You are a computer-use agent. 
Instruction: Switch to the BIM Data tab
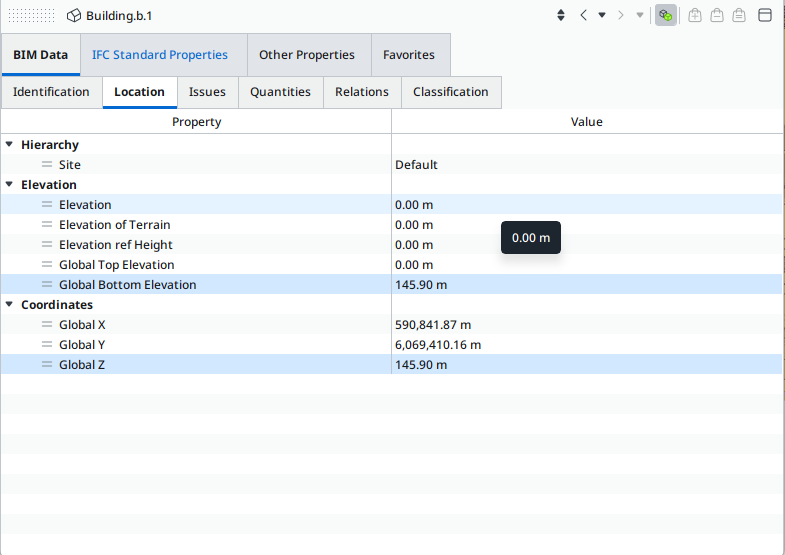(41, 55)
